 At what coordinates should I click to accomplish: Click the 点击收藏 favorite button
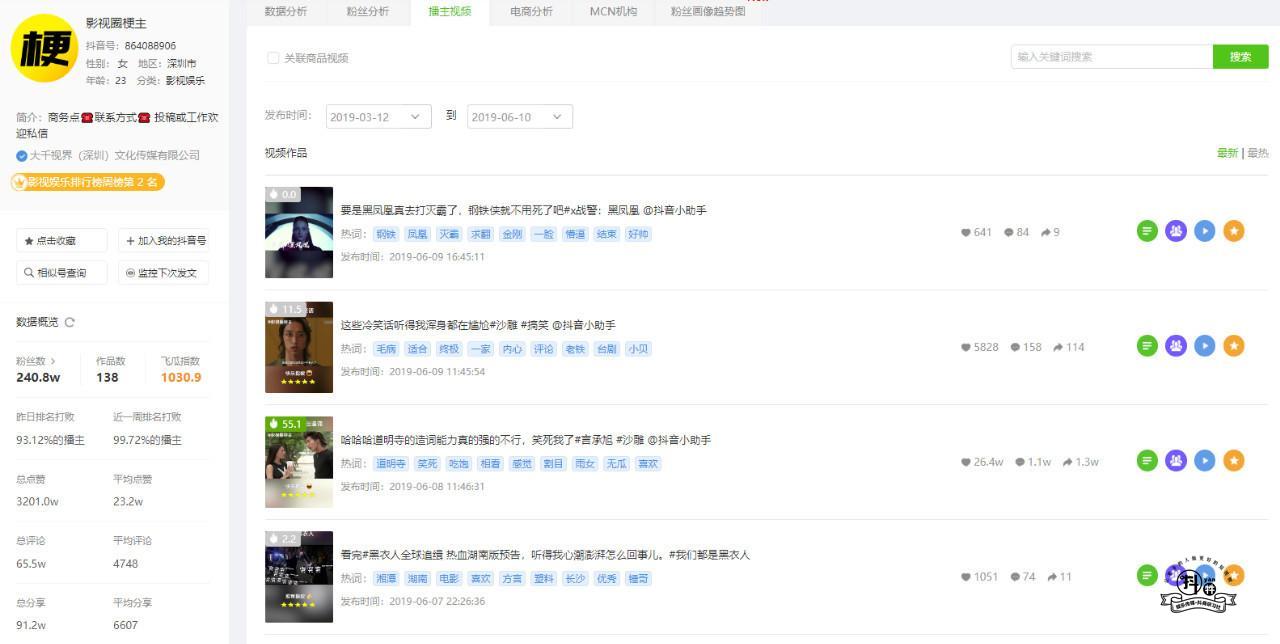click(x=62, y=241)
